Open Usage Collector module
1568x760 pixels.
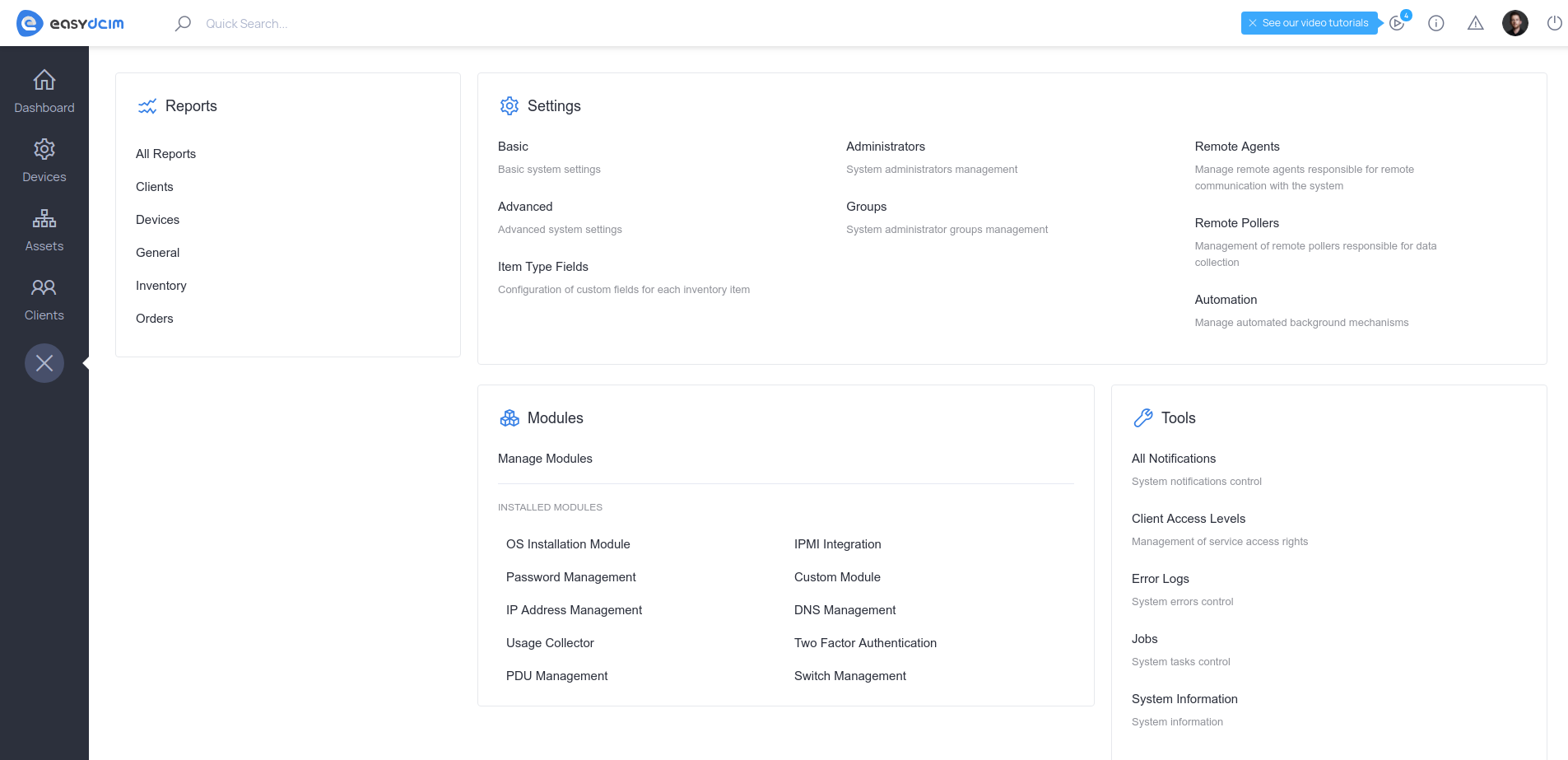tap(550, 643)
